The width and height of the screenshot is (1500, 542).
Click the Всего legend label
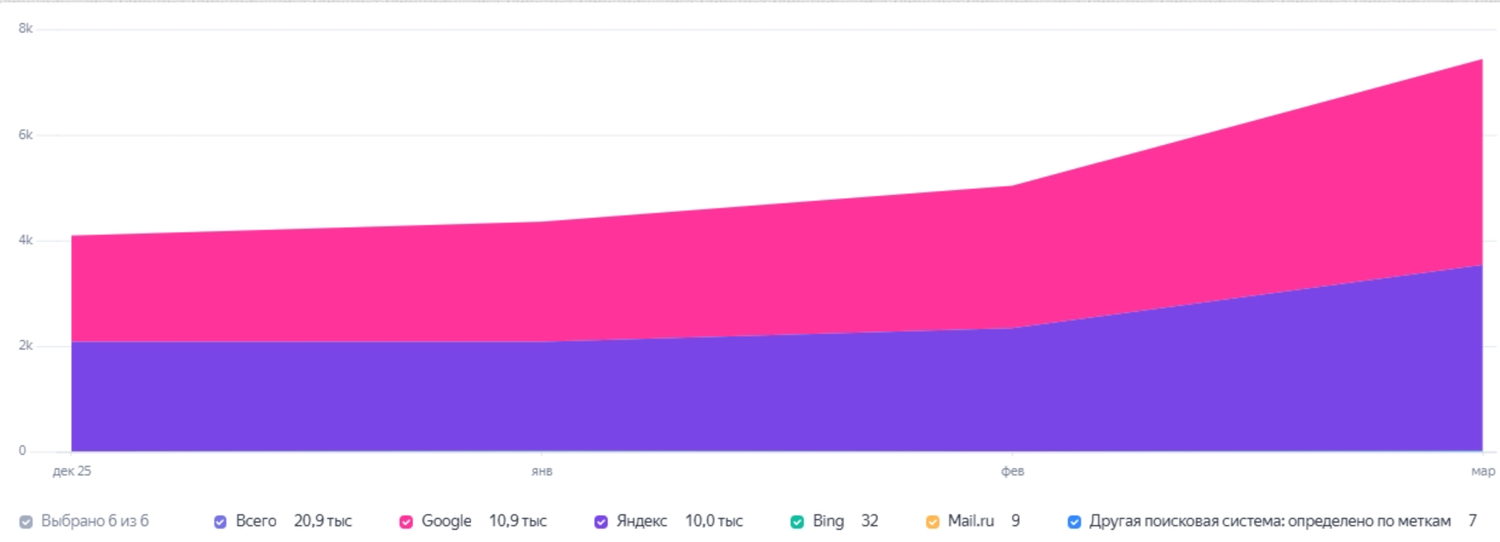click(x=256, y=521)
